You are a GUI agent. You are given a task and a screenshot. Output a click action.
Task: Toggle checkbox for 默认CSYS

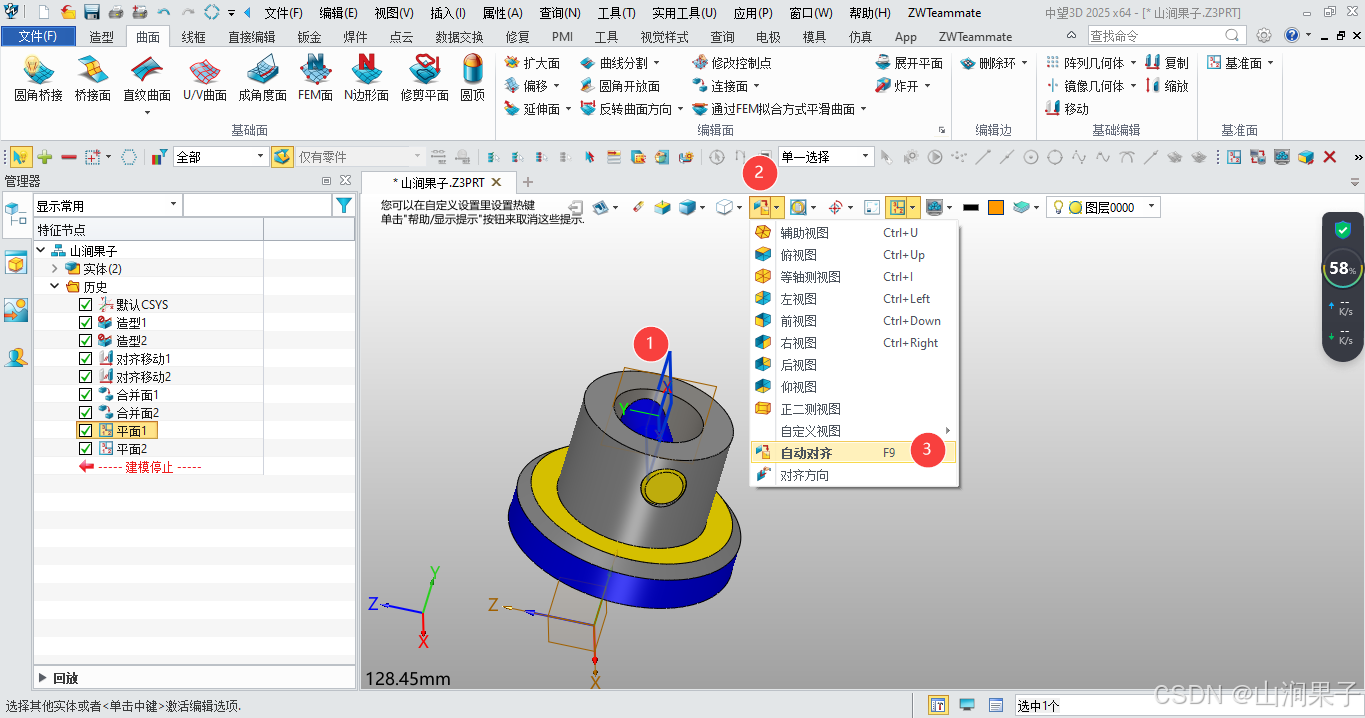click(x=85, y=304)
